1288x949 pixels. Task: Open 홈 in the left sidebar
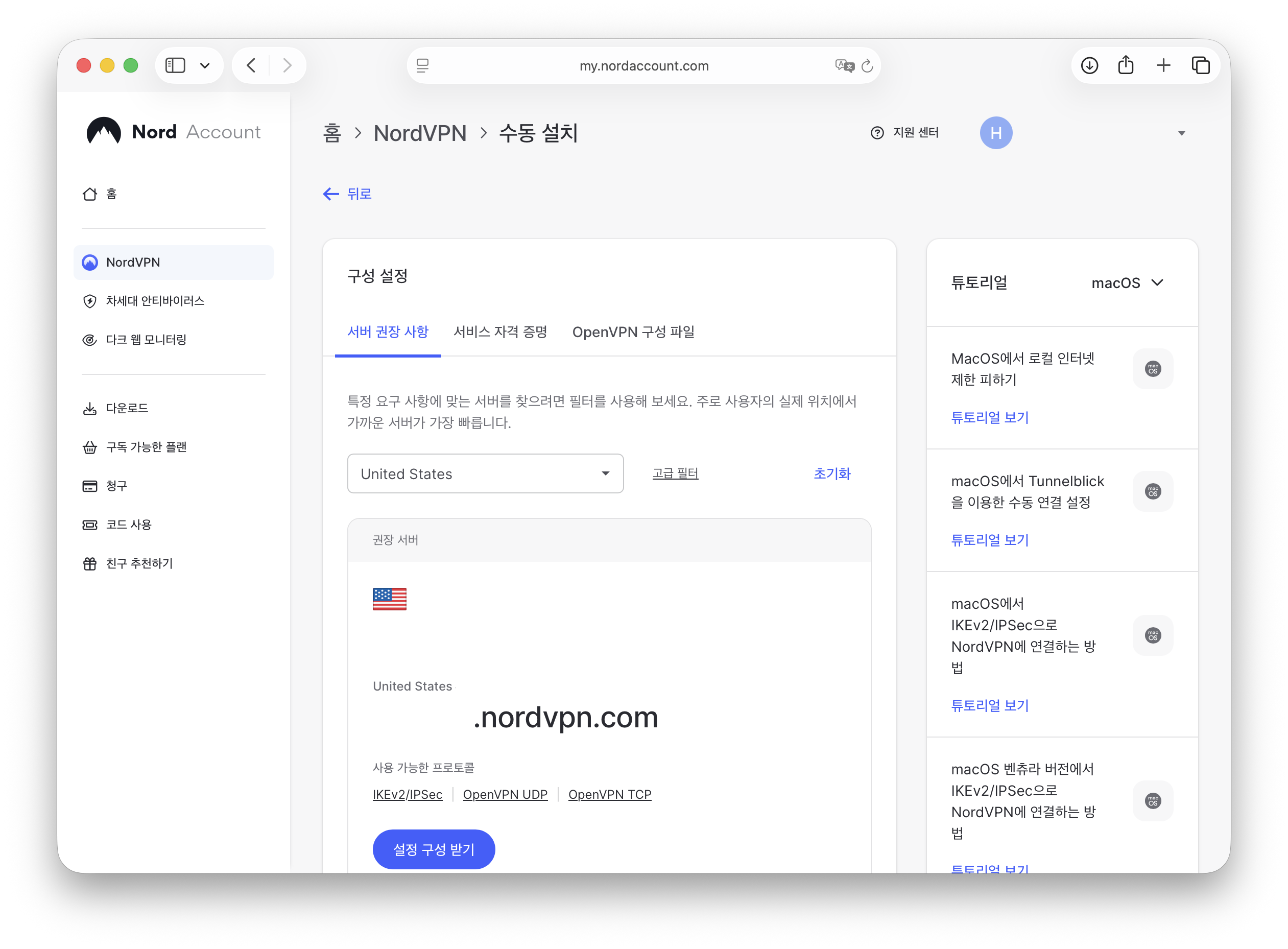[174, 194]
